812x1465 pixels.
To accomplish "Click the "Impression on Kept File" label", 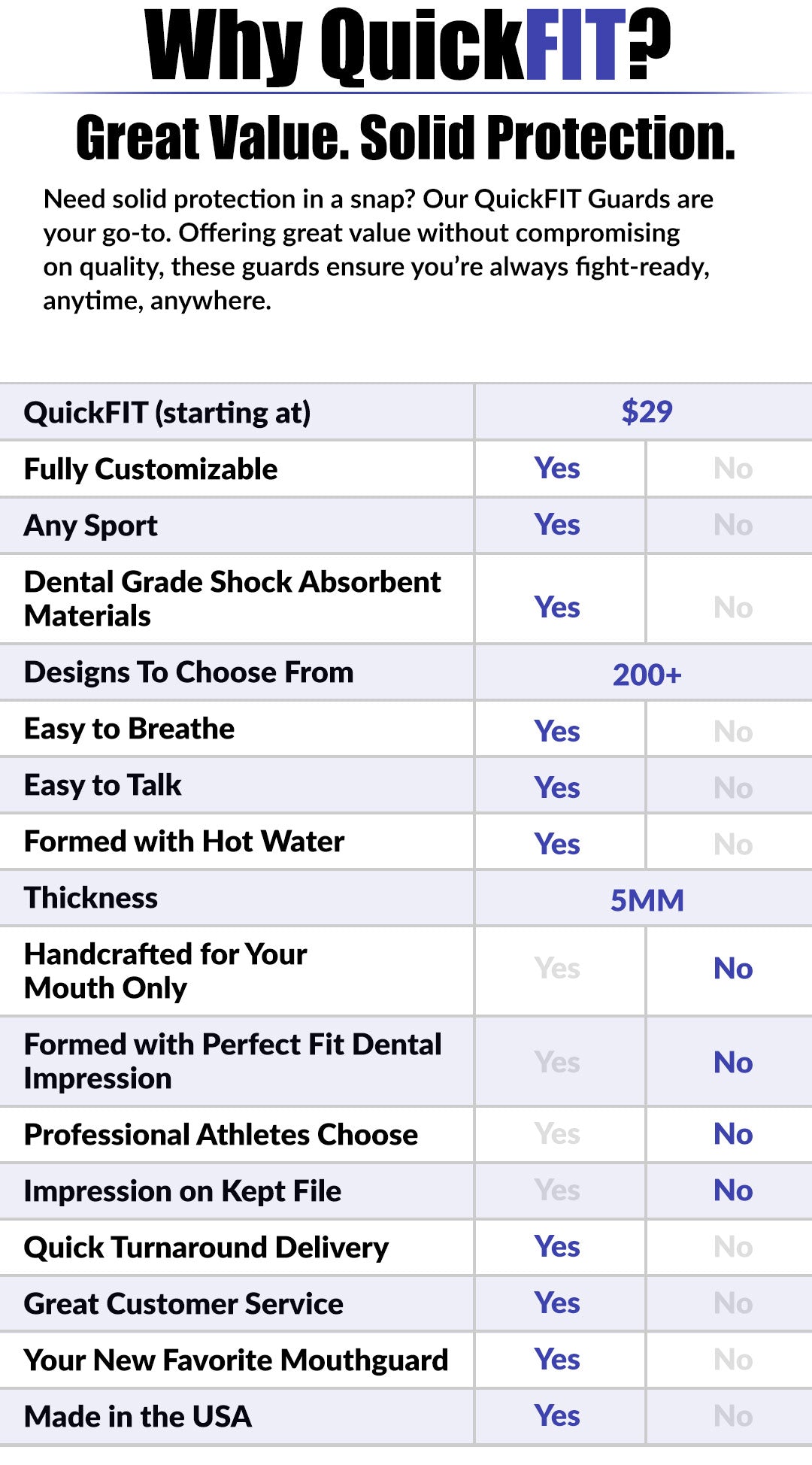I will coord(183,1191).
